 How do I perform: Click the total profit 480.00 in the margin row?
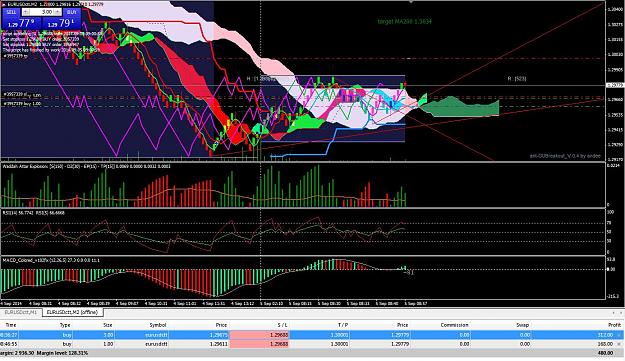(x=605, y=353)
